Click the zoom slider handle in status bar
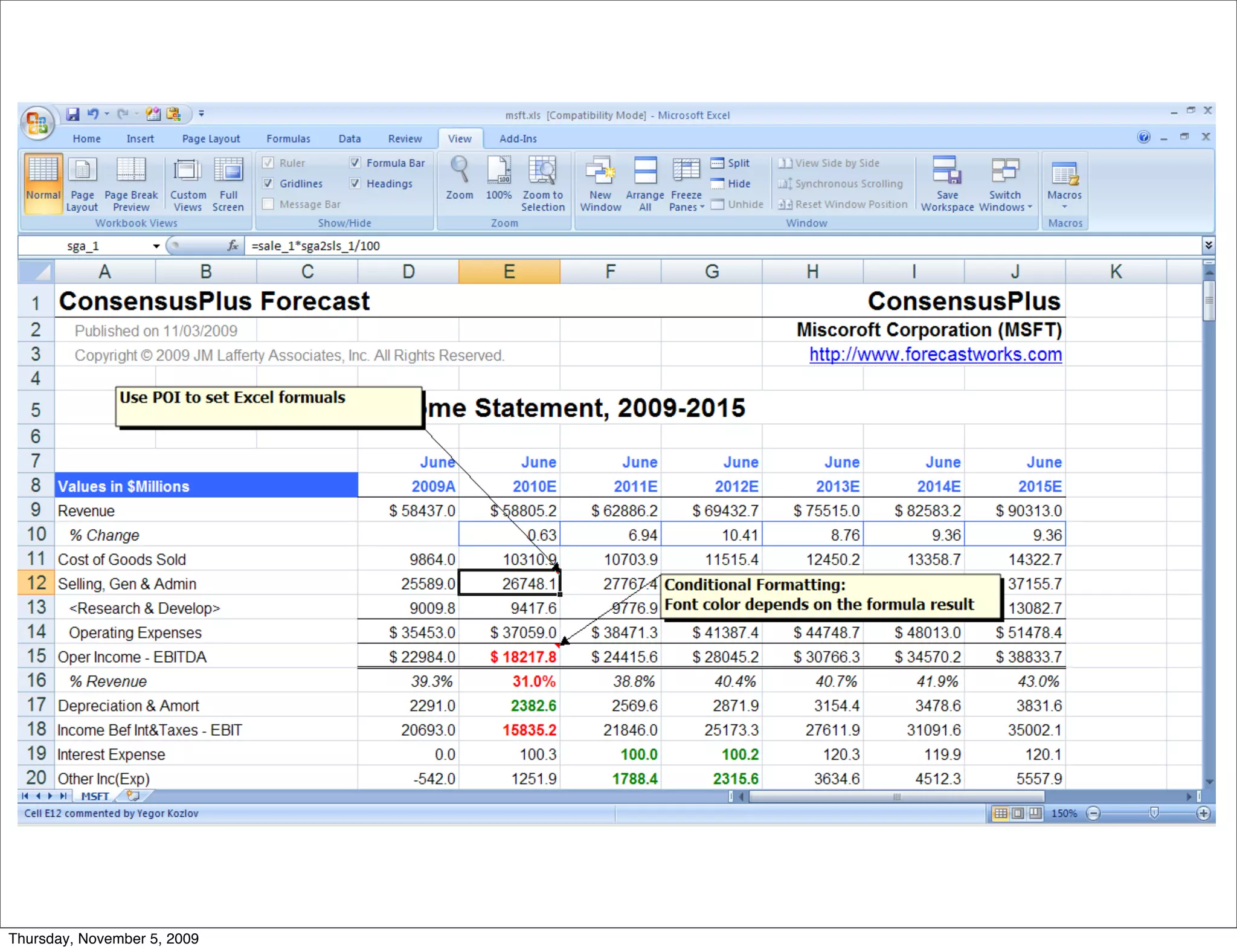This screenshot has height=952, width=1237. coord(1154,813)
